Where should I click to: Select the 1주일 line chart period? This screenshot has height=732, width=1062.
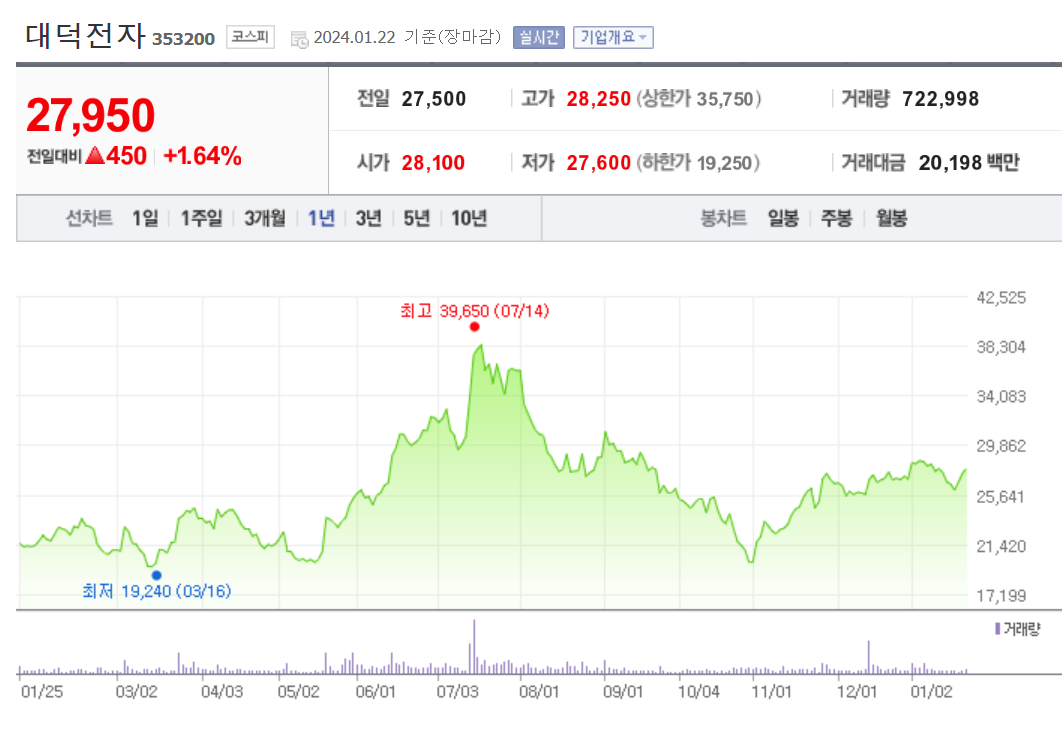[x=201, y=218]
